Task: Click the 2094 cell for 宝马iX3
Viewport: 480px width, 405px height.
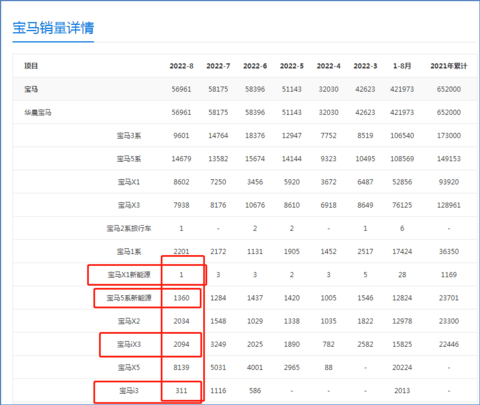Action: (181, 344)
